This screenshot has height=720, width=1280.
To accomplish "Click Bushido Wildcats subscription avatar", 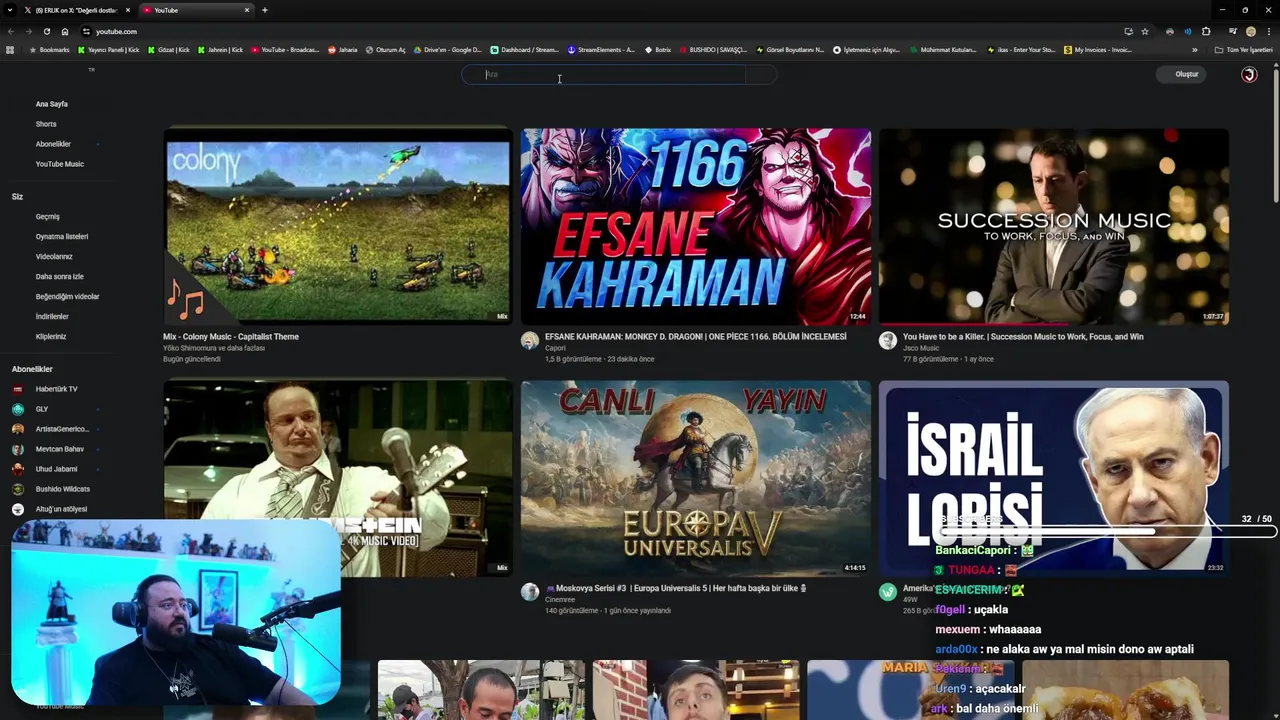I will (18, 489).
